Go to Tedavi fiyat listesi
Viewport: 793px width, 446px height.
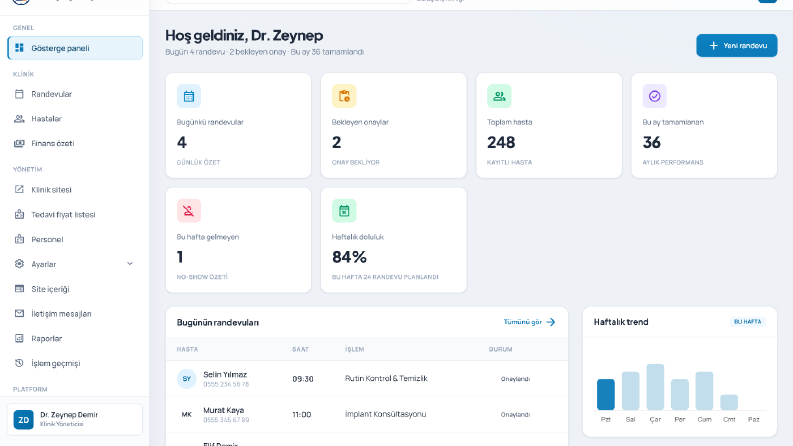(x=75, y=214)
